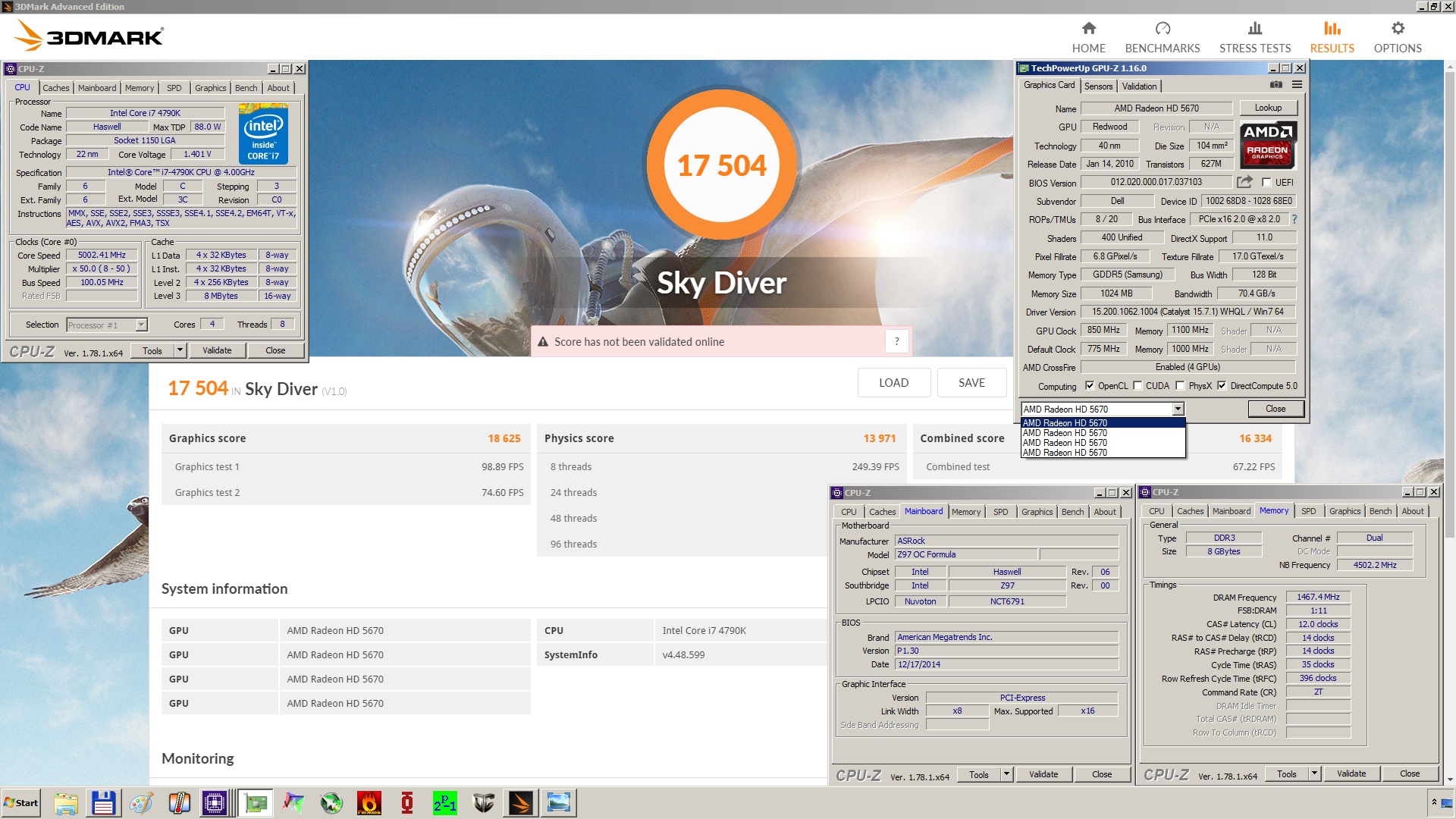Click the 96 threads row in Physics score
The height and width of the screenshot is (819, 1456).
[x=682, y=544]
